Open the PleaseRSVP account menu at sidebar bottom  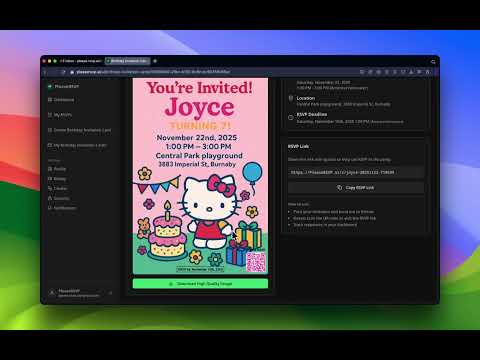point(79,293)
